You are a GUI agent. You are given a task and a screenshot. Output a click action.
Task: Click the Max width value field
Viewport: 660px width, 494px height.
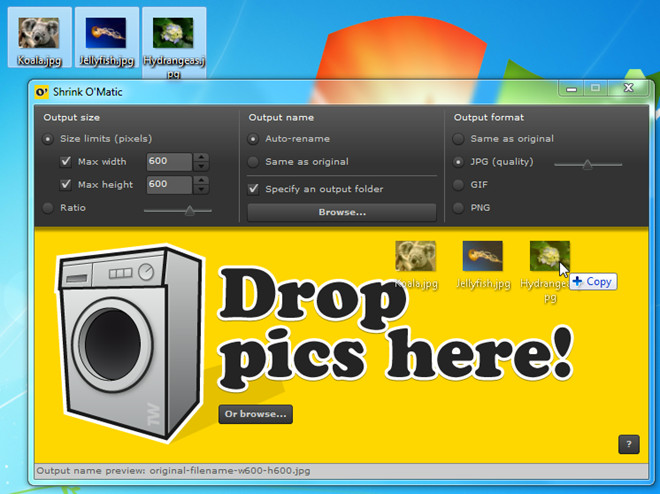pos(170,162)
